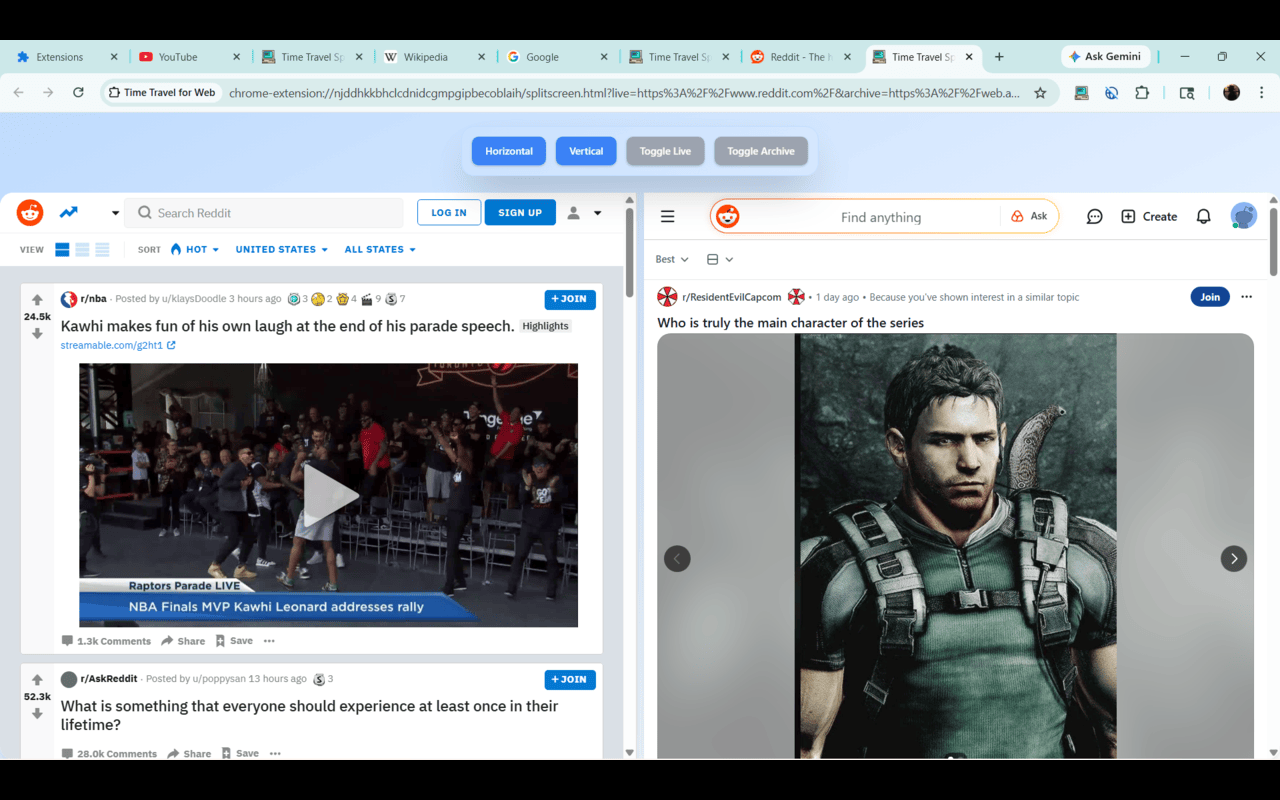Click the Reddit snoo logo inside Find anything bar
Image resolution: width=1280 pixels, height=800 pixels.
pos(727,217)
